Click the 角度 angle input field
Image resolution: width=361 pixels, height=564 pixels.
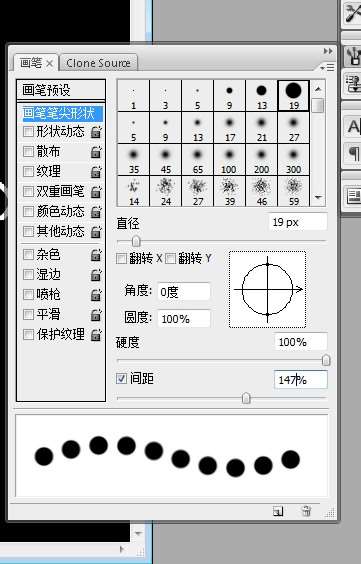(x=184, y=292)
